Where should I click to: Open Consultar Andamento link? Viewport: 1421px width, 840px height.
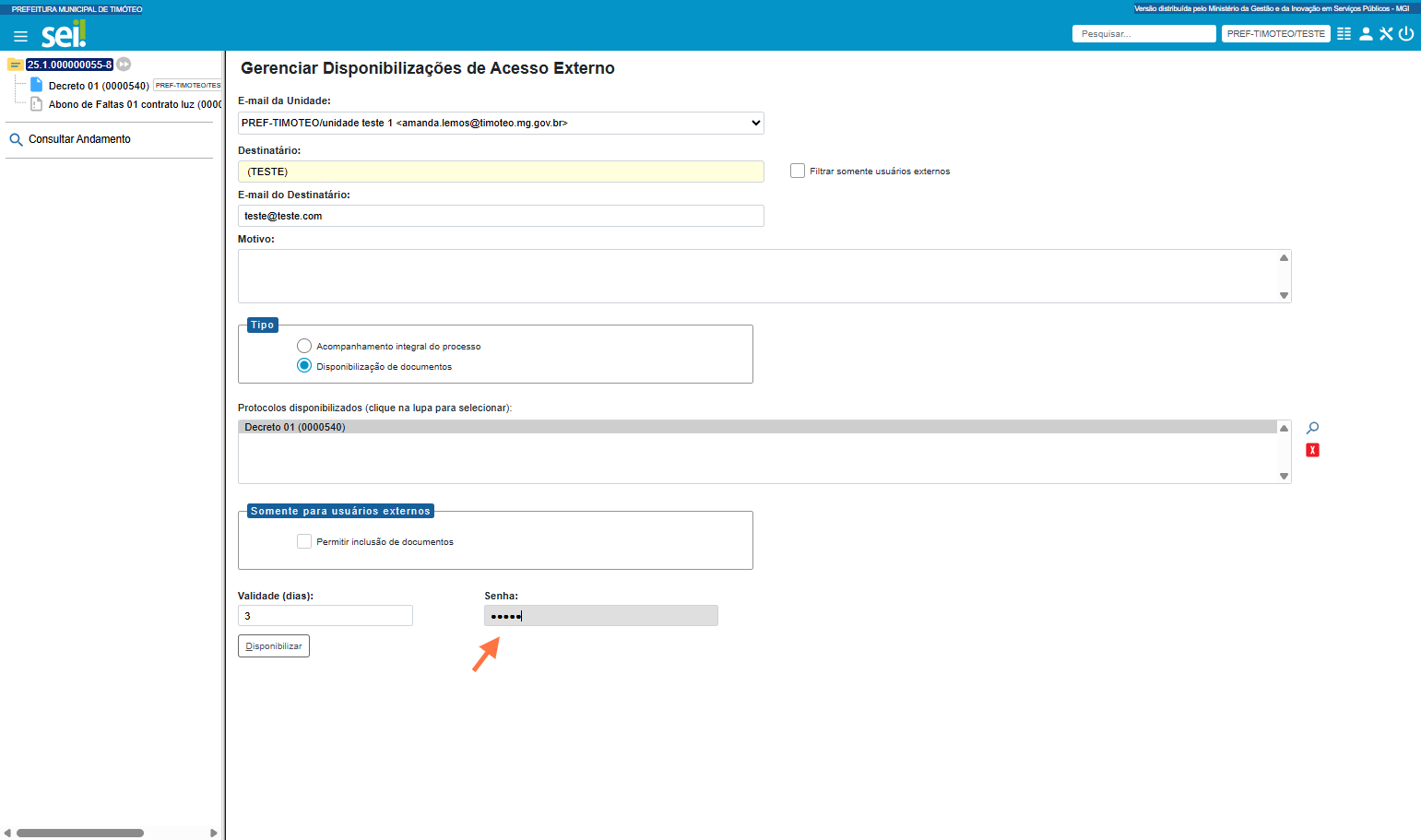(x=79, y=139)
